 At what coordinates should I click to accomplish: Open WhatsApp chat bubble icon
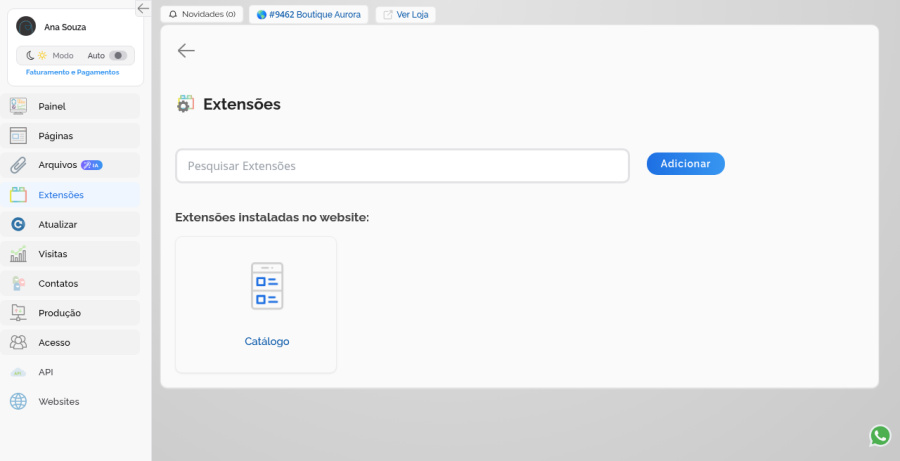pos(880,436)
